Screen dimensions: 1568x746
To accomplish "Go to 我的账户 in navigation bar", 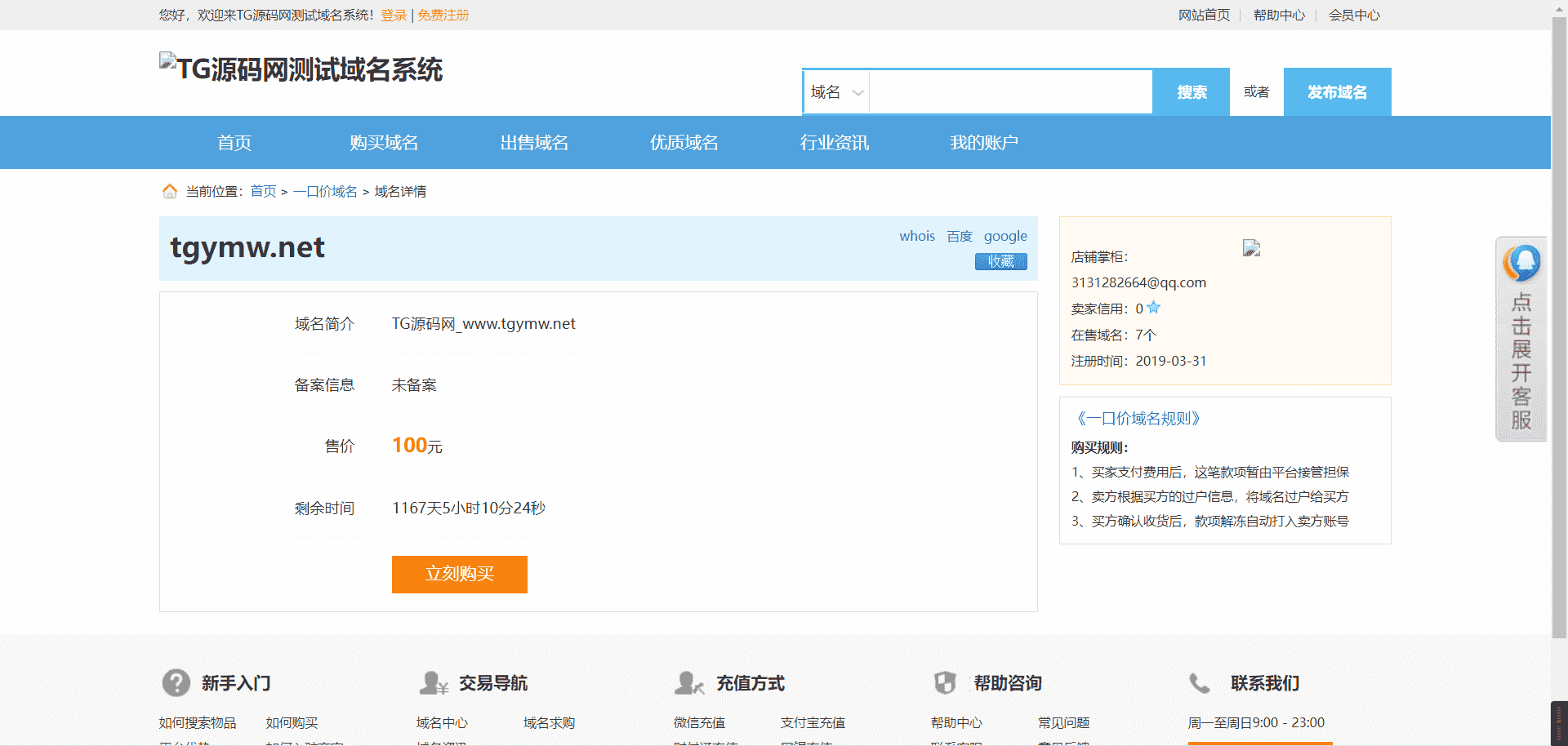I will click(x=983, y=143).
